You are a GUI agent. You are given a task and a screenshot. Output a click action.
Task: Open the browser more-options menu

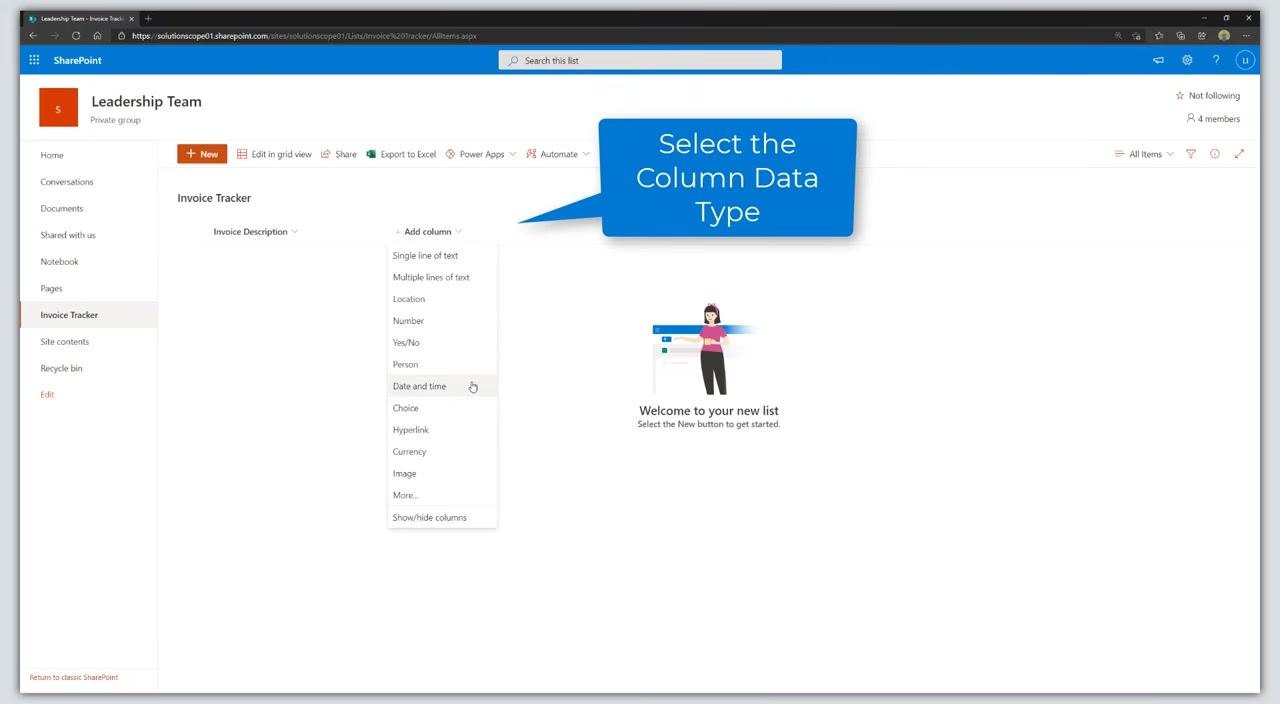point(1246,36)
